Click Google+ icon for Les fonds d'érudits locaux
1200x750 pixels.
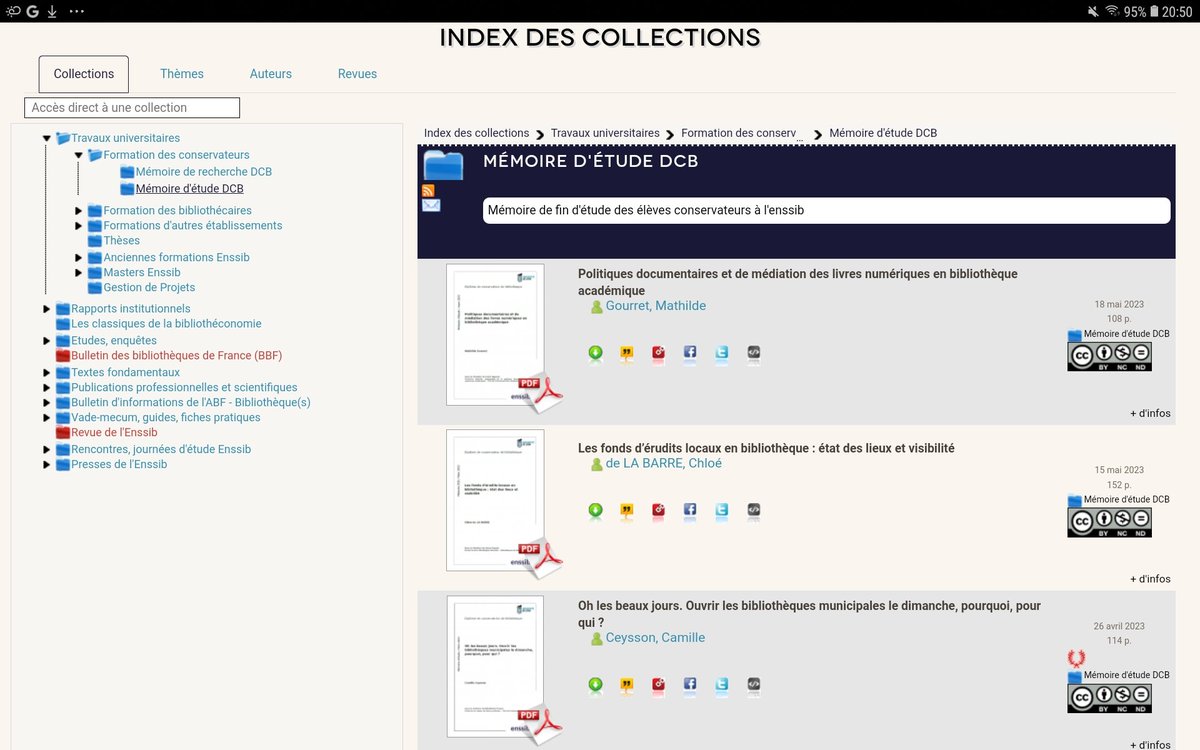(x=659, y=510)
